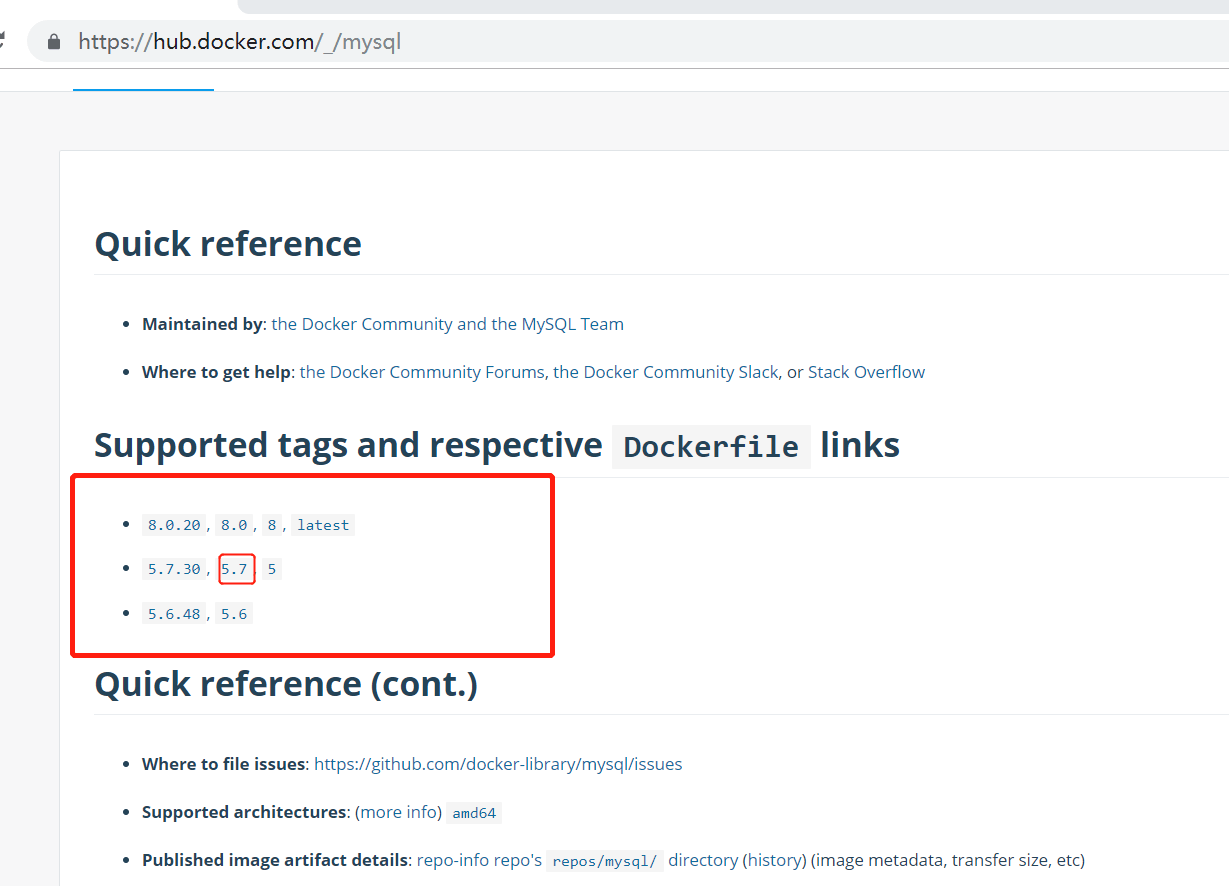Click the 'Maintained by' label

click(202, 324)
